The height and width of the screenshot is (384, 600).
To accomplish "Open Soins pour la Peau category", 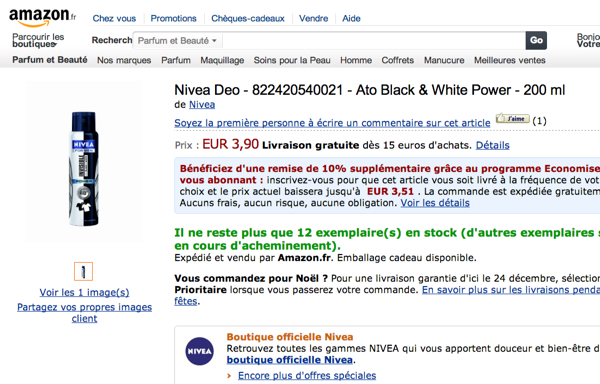I will (292, 60).
